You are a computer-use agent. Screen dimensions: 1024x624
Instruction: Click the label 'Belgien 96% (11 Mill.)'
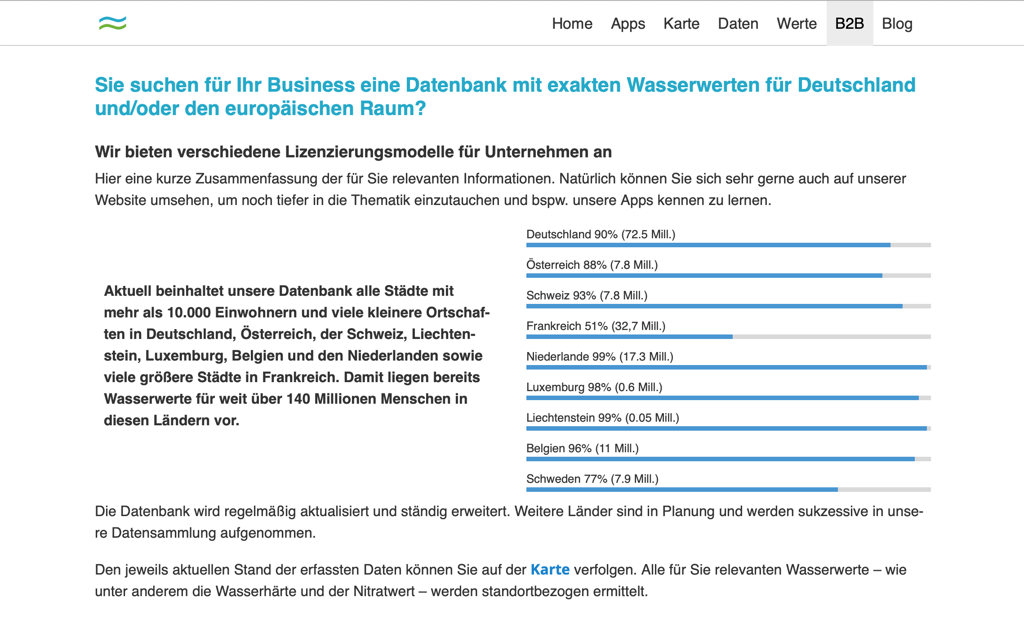pyautogui.click(x=583, y=448)
